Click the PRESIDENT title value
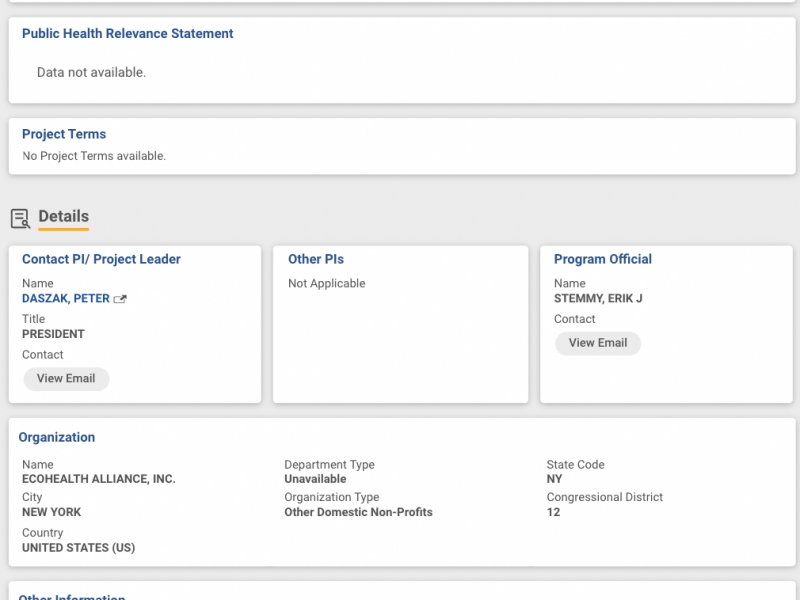Image resolution: width=800 pixels, height=600 pixels. pyautogui.click(x=53, y=334)
